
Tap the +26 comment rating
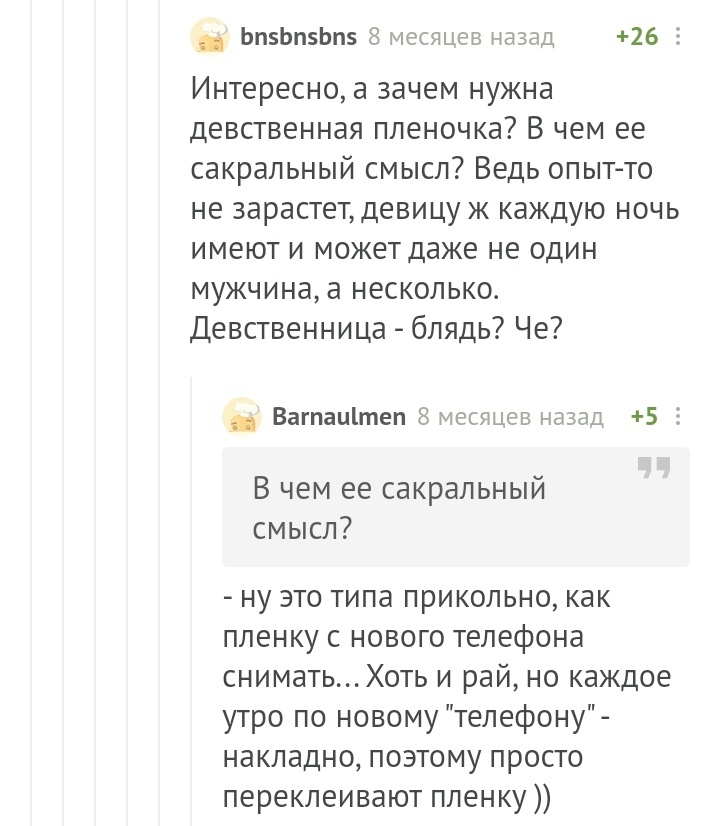point(637,38)
